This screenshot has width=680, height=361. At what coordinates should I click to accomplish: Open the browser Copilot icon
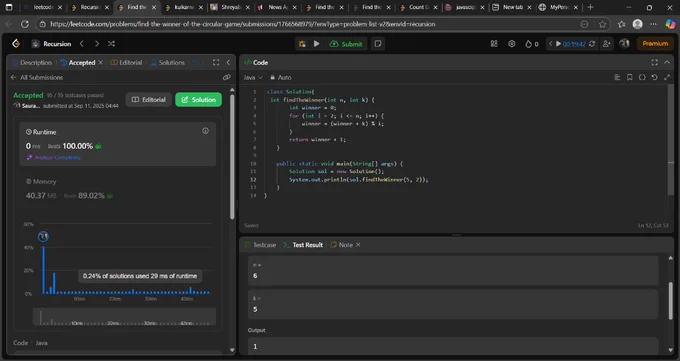point(670,24)
